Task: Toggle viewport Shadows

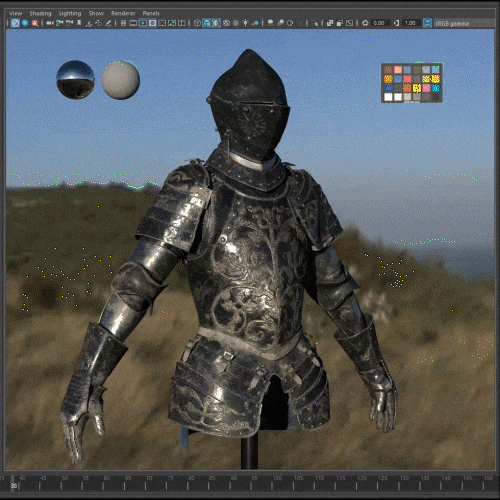Action: (x=256, y=23)
